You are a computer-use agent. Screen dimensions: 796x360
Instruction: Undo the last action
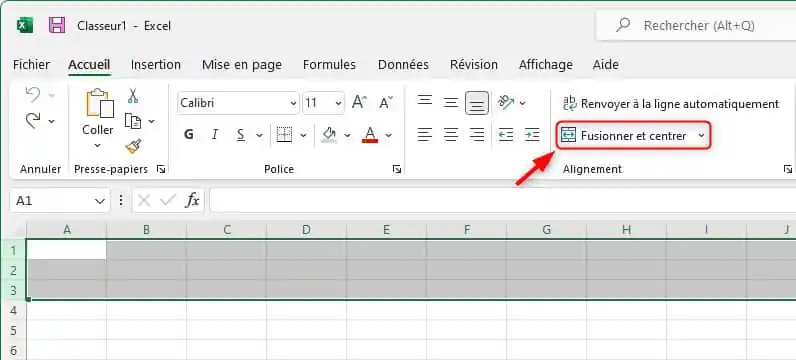[x=33, y=95]
